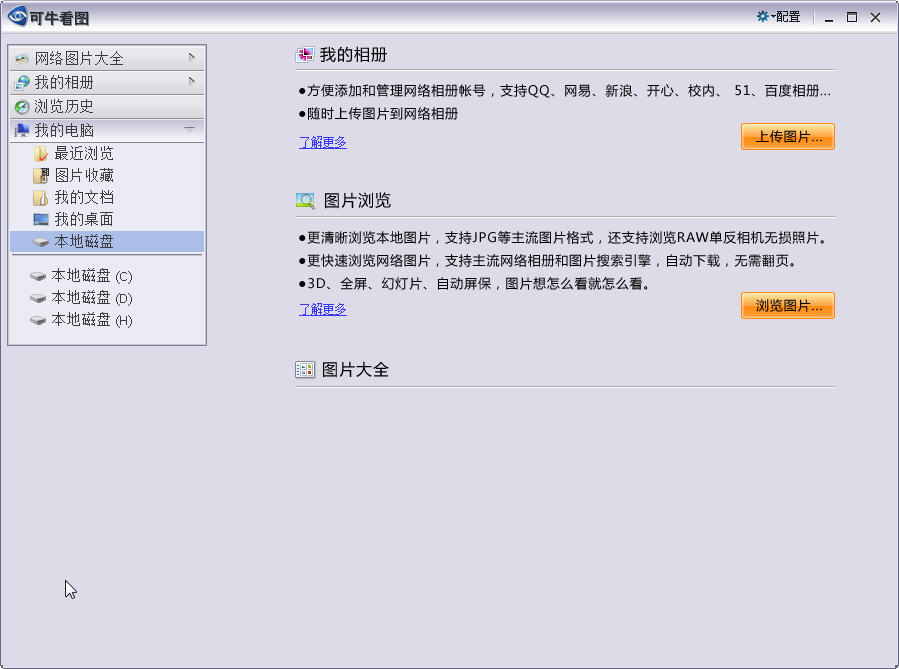
Task: Click text '随时上传图片到网络相册'
Action: coord(382,114)
